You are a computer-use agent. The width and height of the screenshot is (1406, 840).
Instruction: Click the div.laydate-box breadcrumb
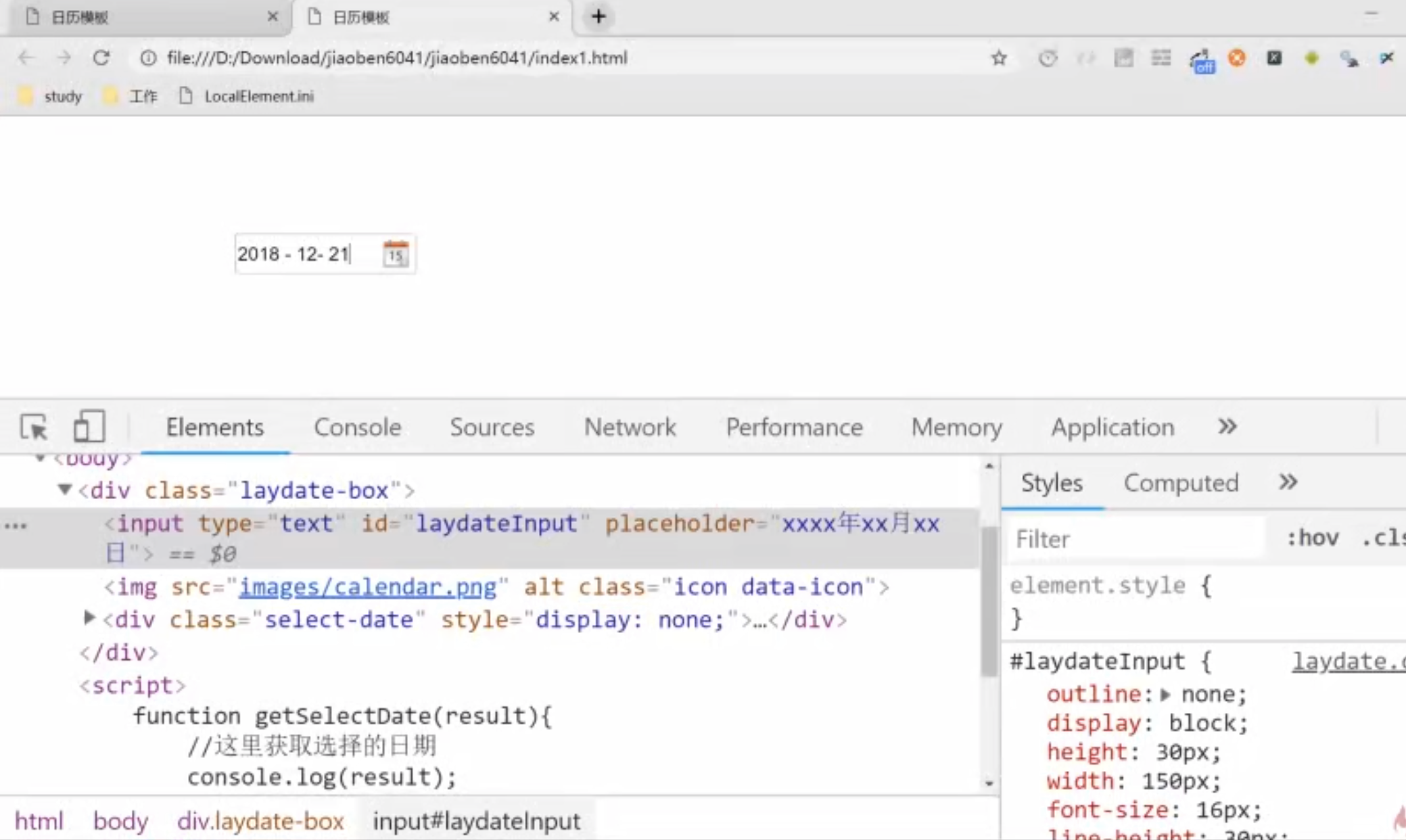click(x=260, y=821)
